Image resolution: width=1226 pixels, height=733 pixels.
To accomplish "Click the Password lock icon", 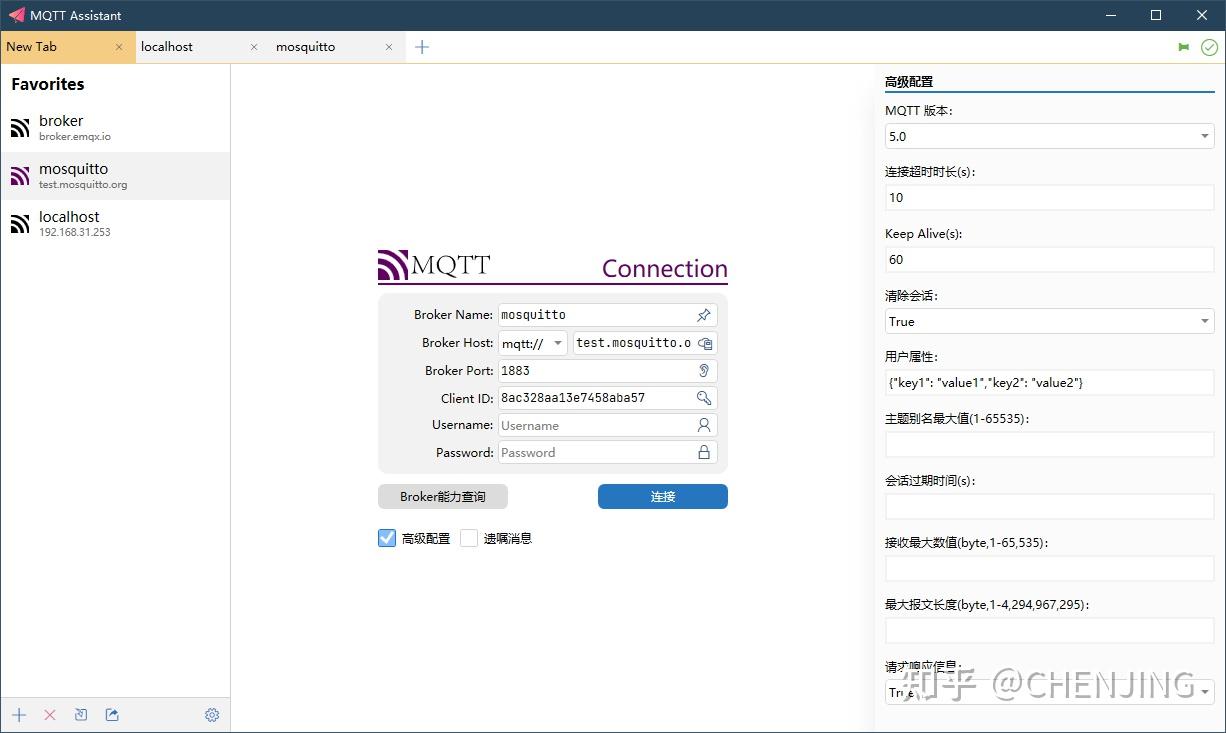I will pyautogui.click(x=705, y=452).
